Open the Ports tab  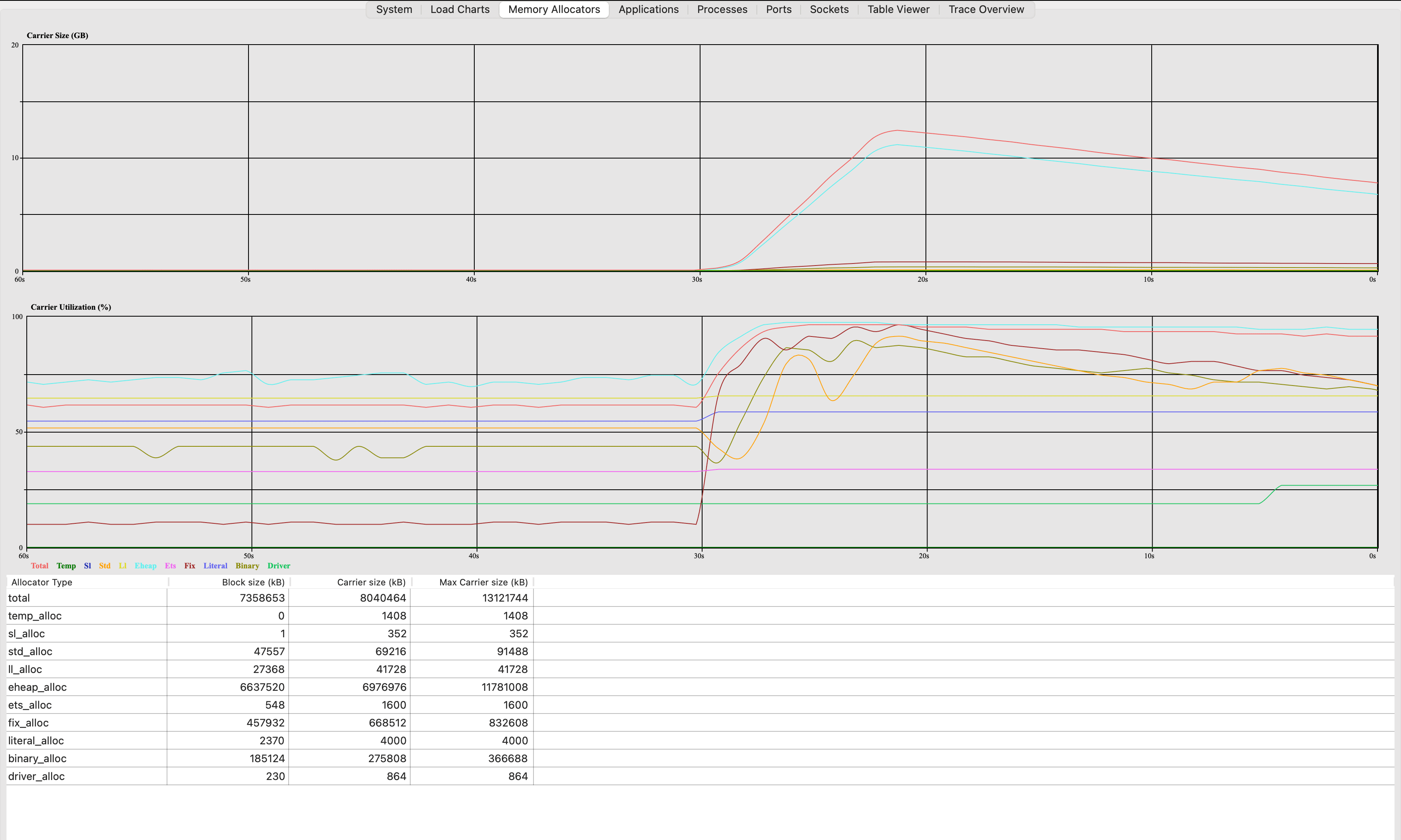coord(779,9)
